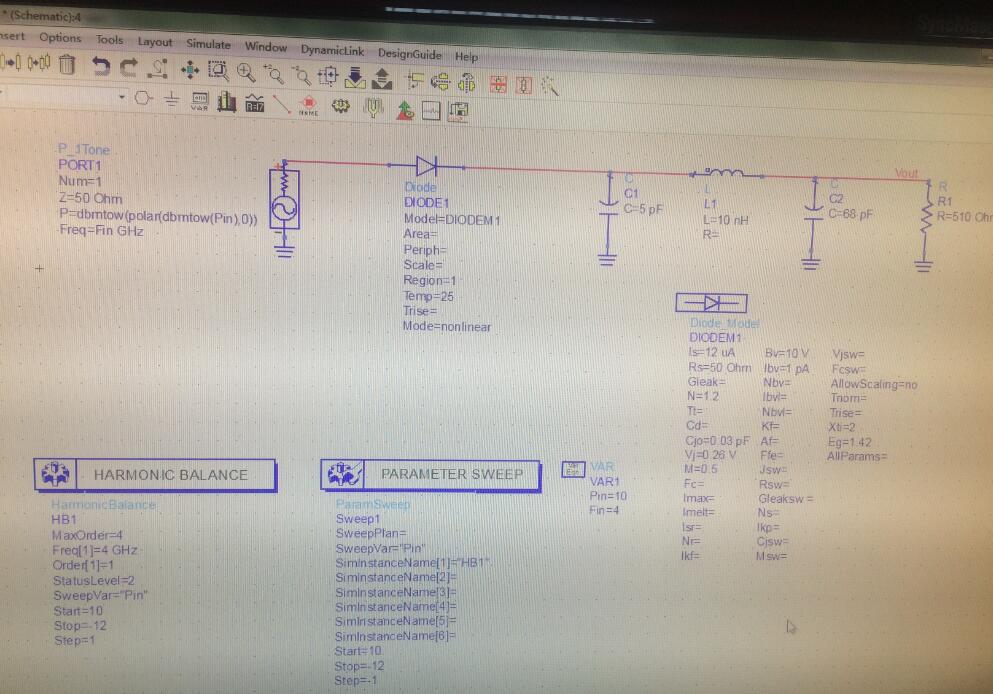Open the Simulate menu

pos(208,44)
